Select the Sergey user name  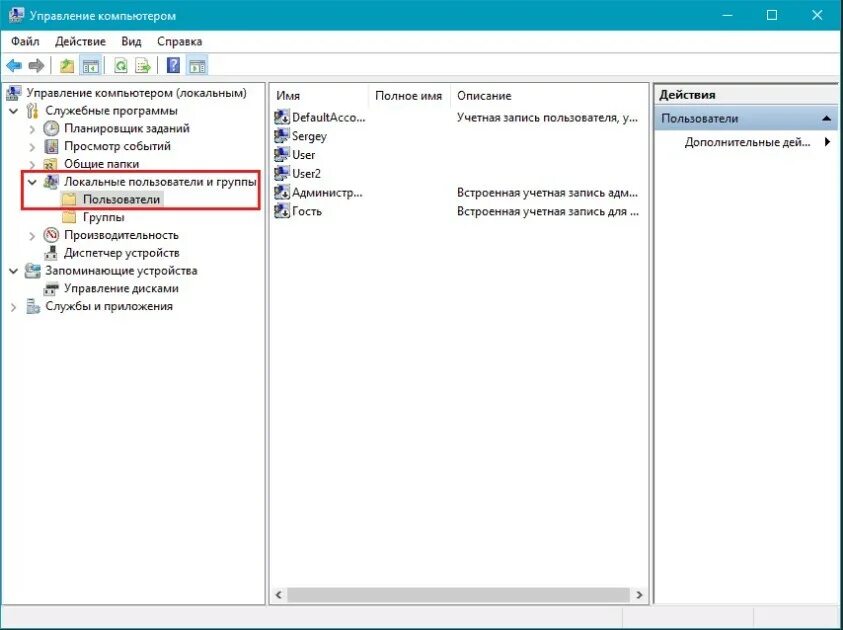[309, 136]
